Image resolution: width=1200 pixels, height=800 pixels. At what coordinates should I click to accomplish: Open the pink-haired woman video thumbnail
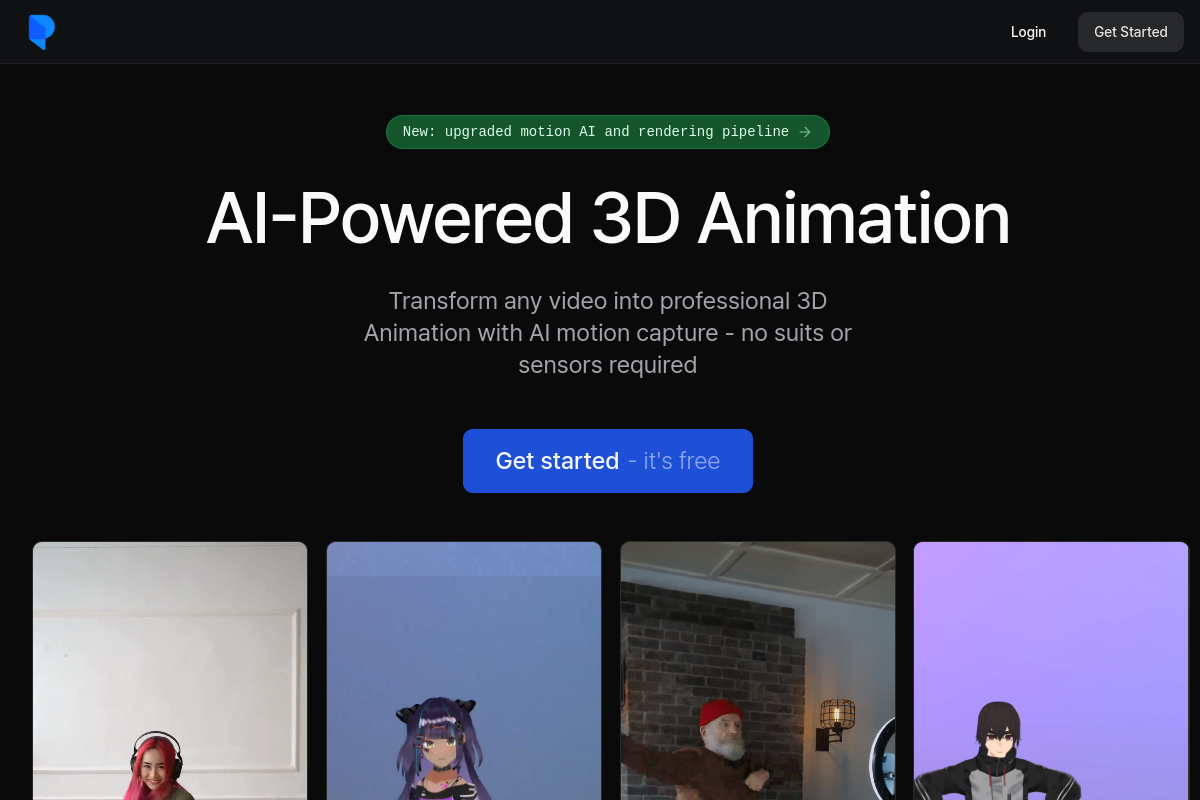[x=170, y=671]
